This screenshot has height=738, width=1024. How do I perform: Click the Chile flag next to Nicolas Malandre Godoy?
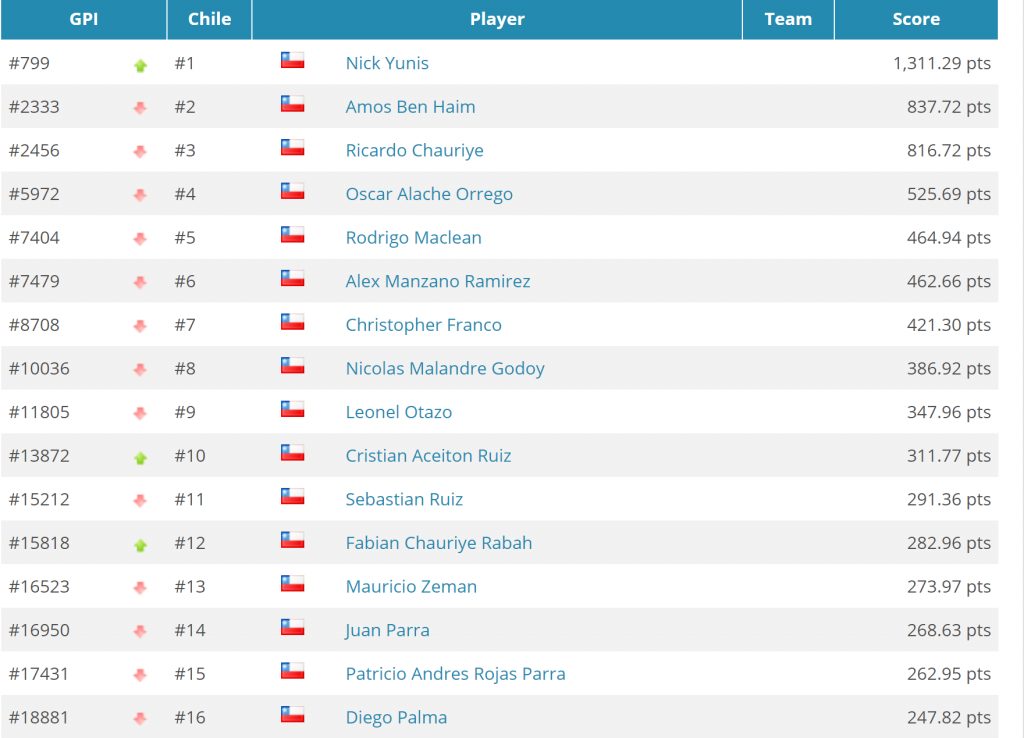293,366
